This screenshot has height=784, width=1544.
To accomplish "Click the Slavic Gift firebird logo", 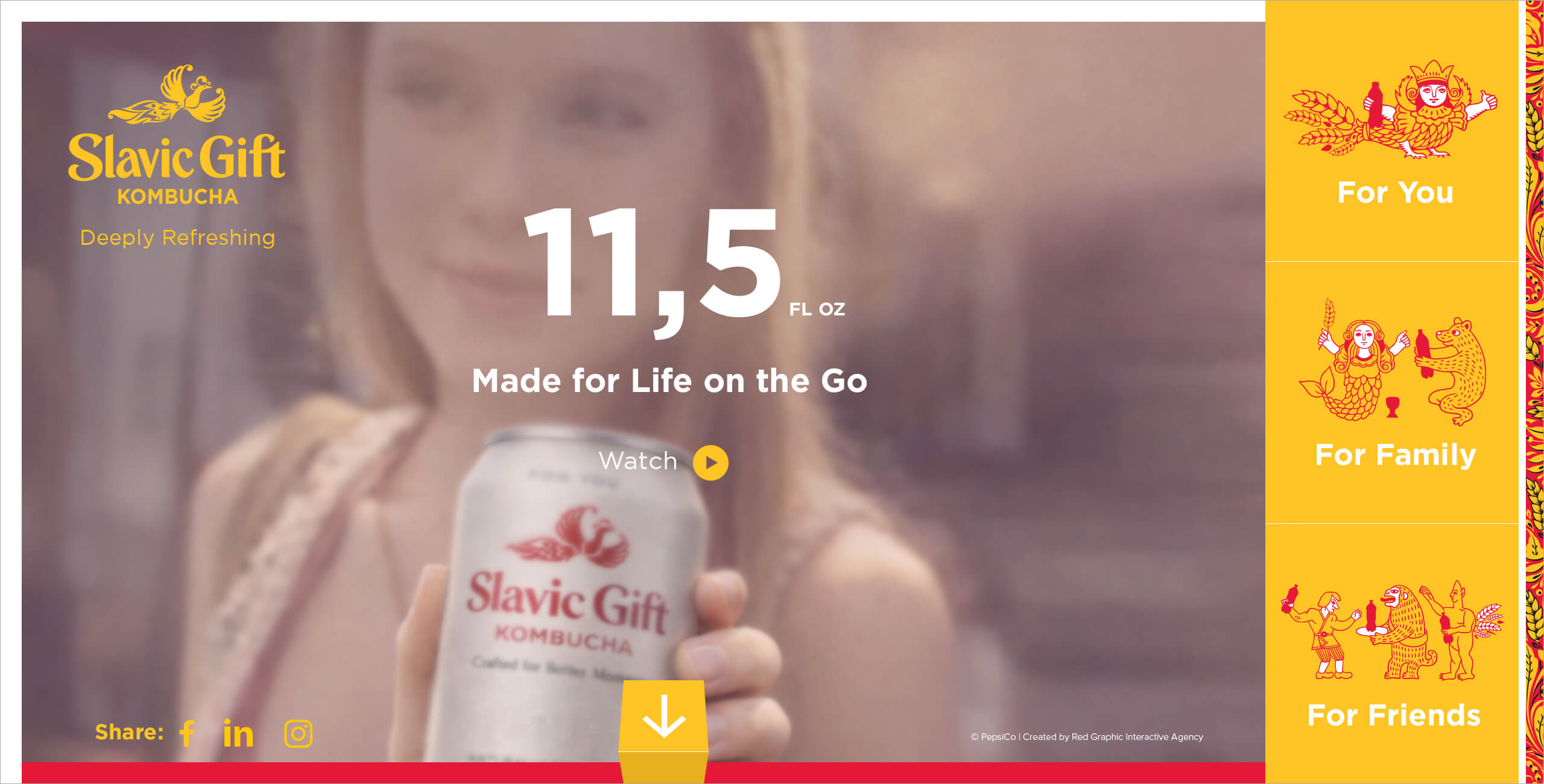I will [x=167, y=94].
